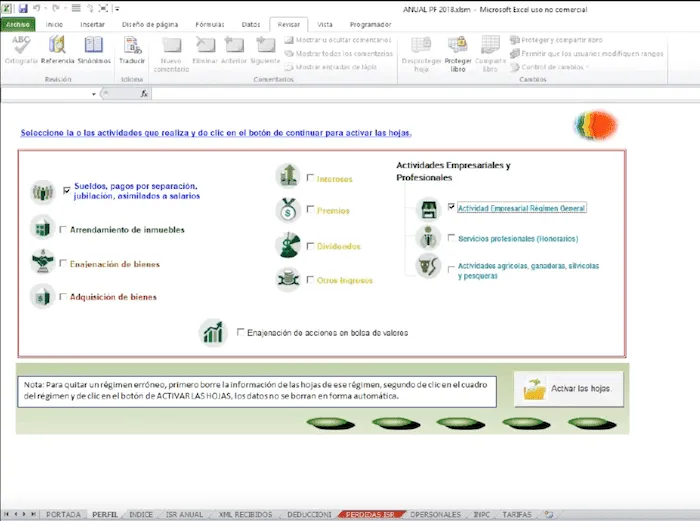Image resolution: width=700 pixels, height=521 pixels.
Task: Switch to the Fórmulas ribbon tab
Action: pyautogui.click(x=210, y=24)
